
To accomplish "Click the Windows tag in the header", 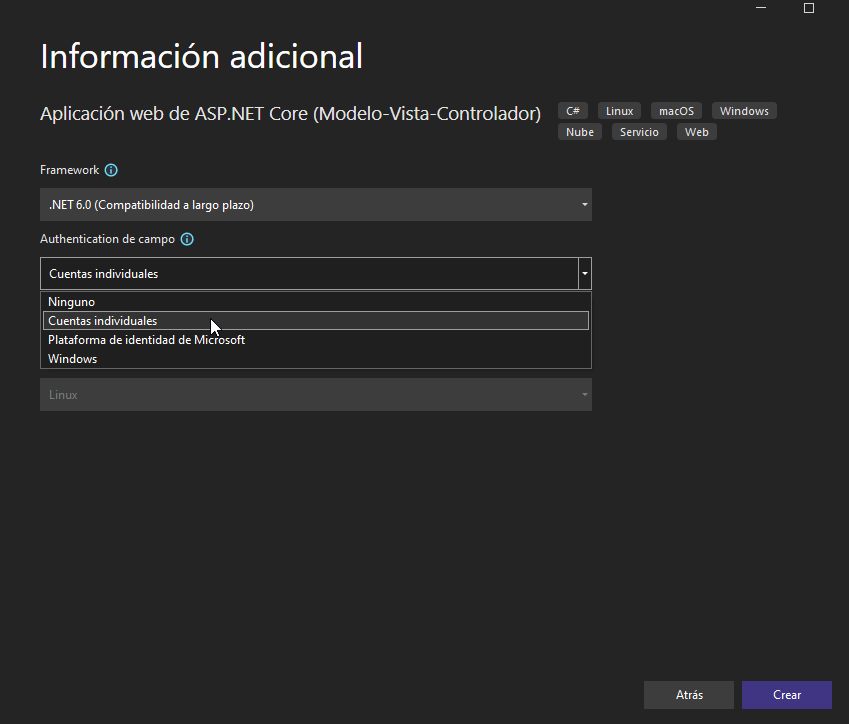I will 743,110.
